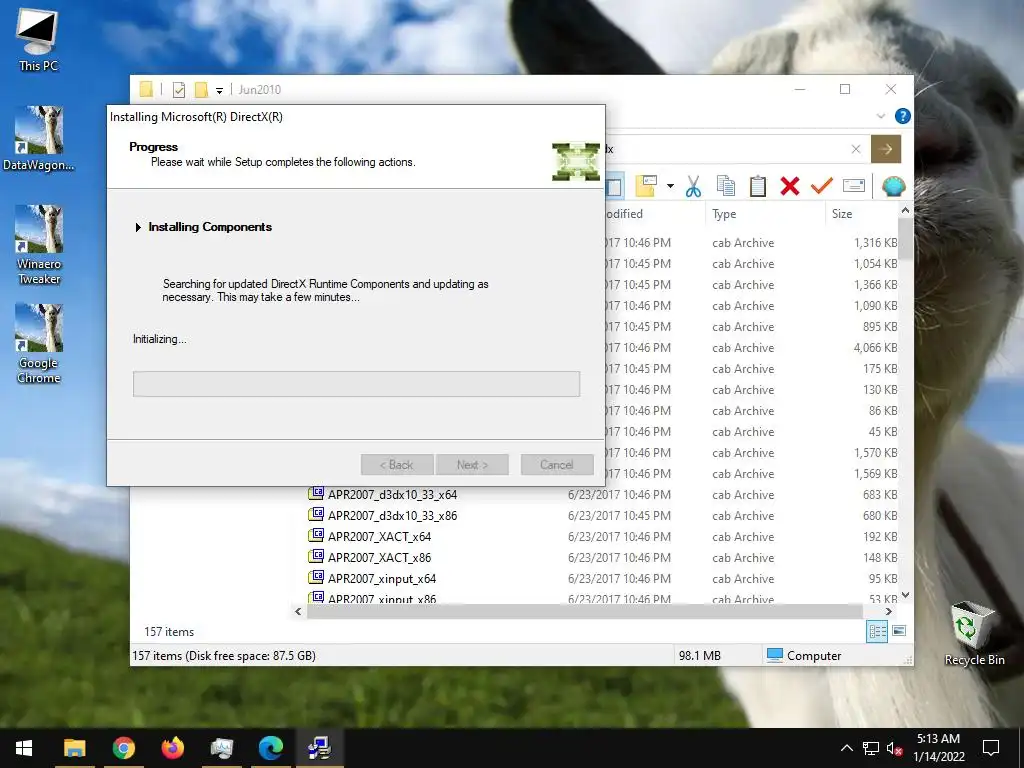Screen dimensions: 1024x768
Task: Select file APR2007_XACT_x86
Action: coord(379,557)
